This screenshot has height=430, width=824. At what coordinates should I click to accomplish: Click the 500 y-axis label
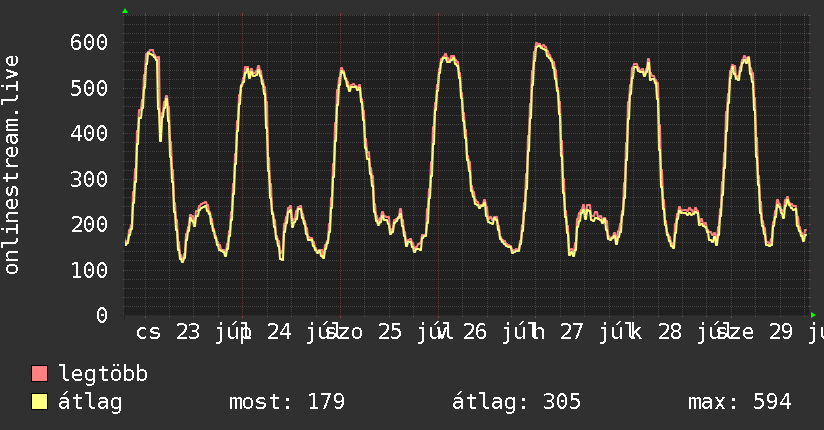tap(89, 88)
